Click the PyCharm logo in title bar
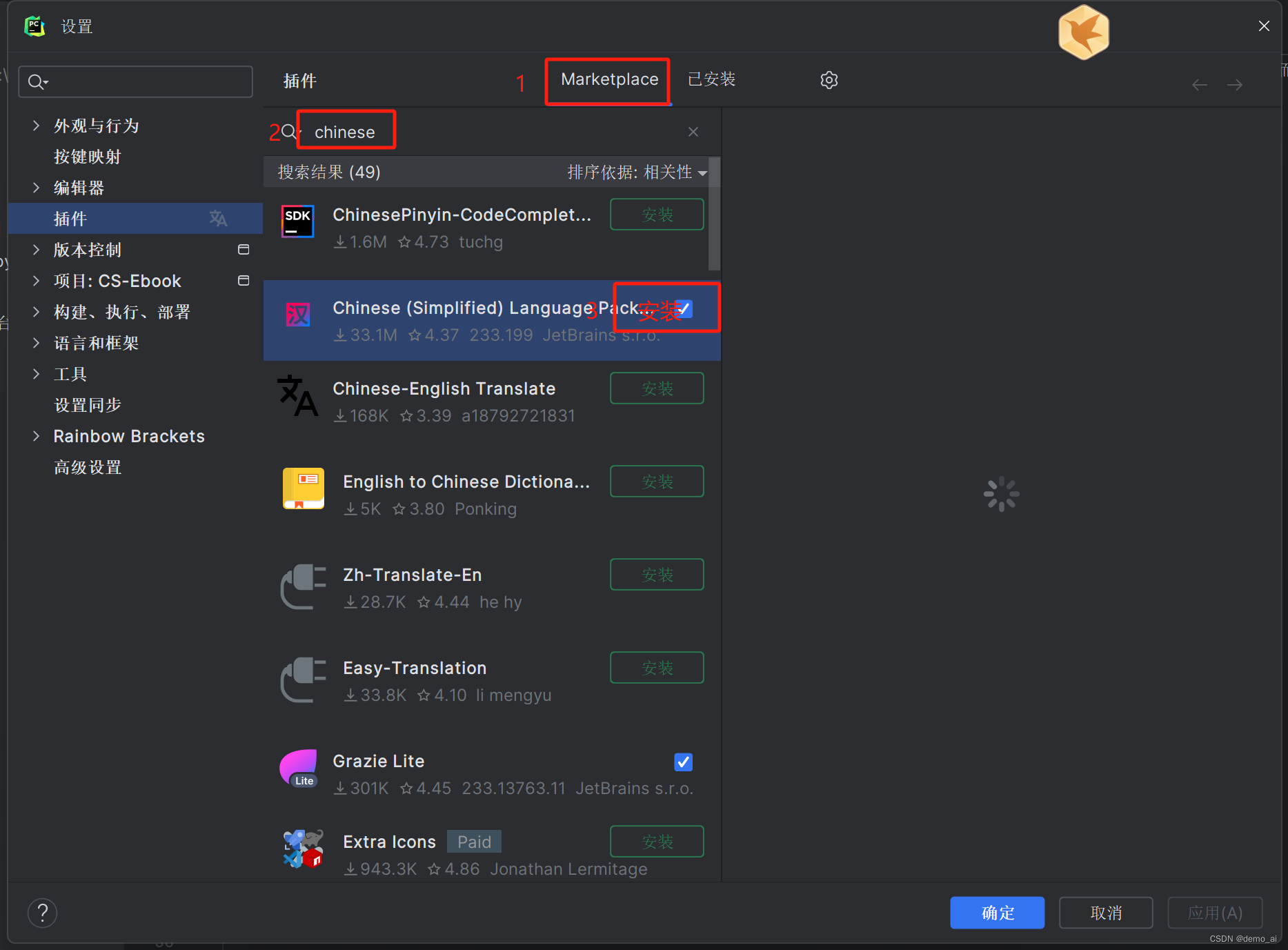 [34, 26]
